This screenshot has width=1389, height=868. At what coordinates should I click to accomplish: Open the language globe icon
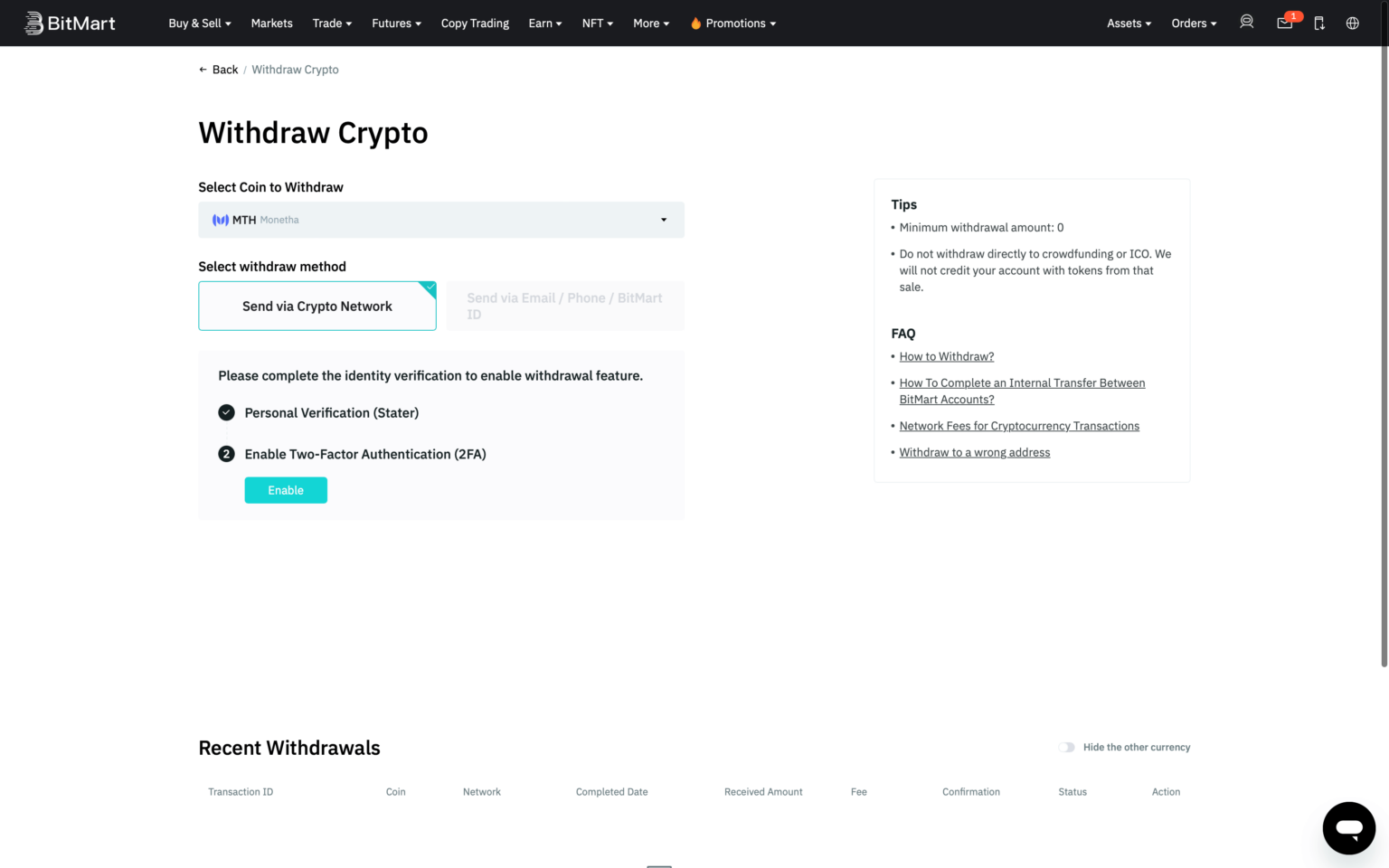click(x=1353, y=24)
